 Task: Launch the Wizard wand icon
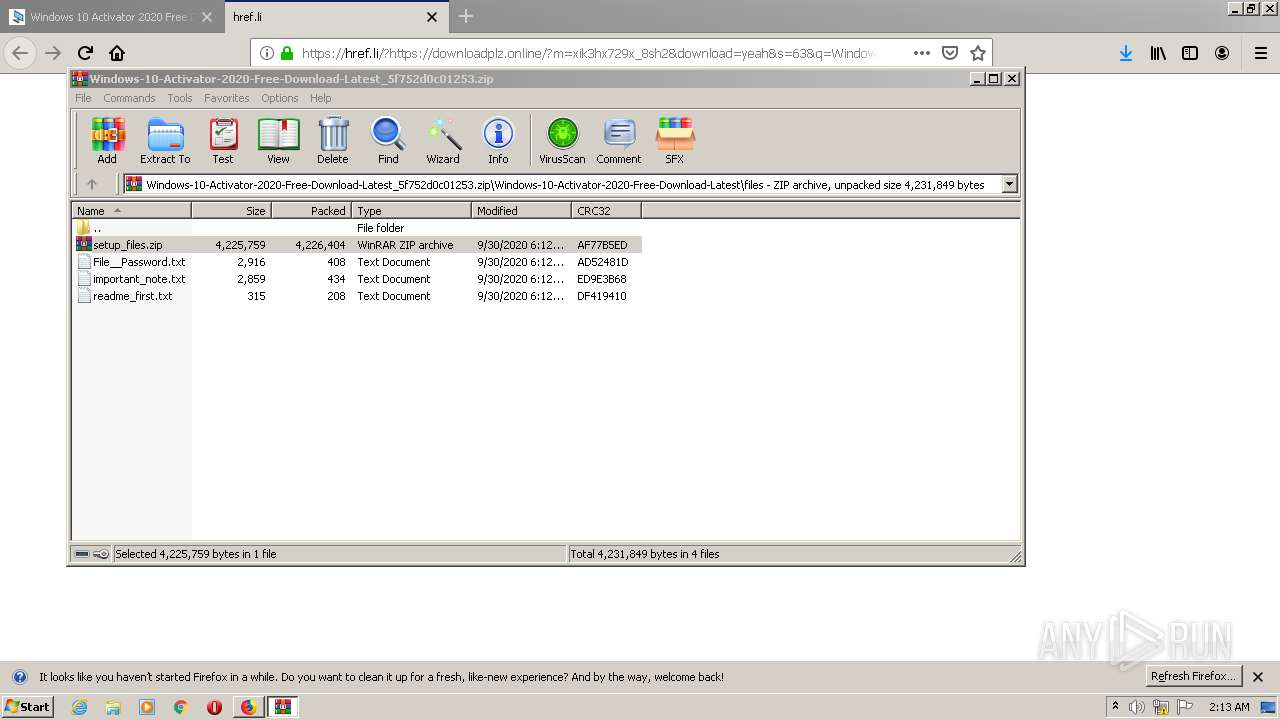point(443,141)
